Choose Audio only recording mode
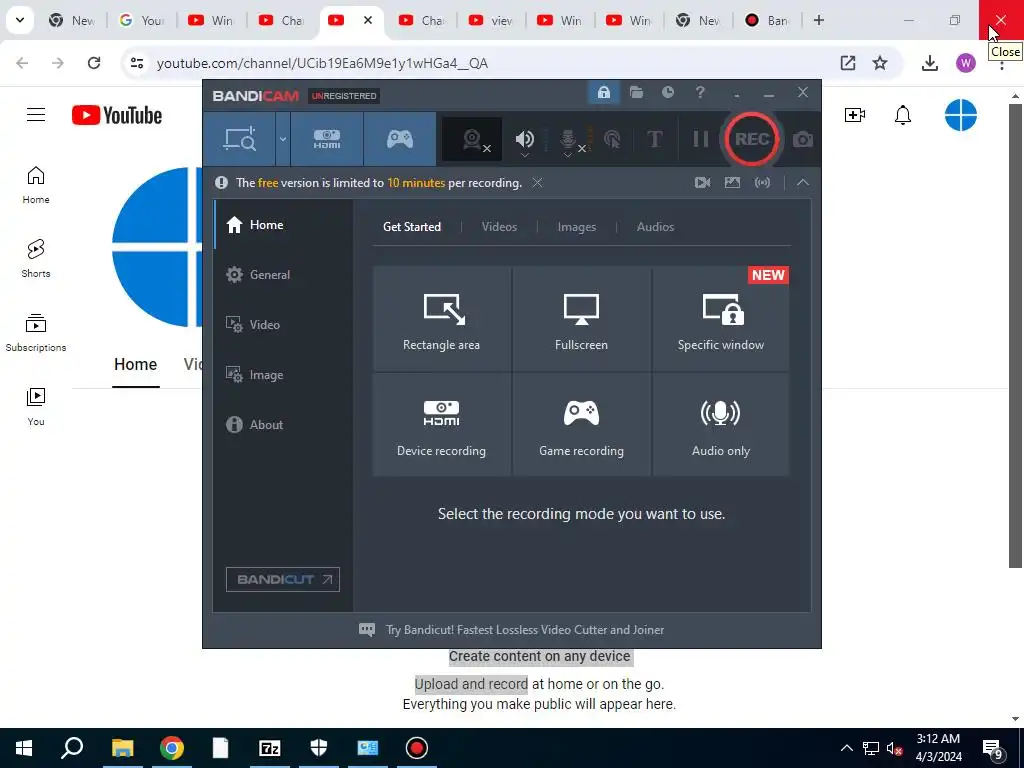1024x768 pixels. 721,424
